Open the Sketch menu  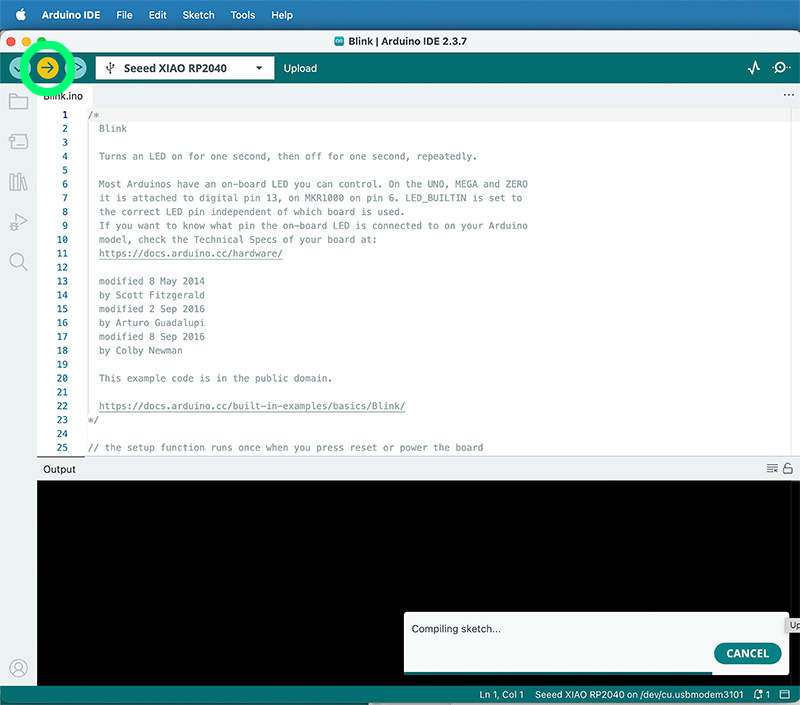coord(198,15)
